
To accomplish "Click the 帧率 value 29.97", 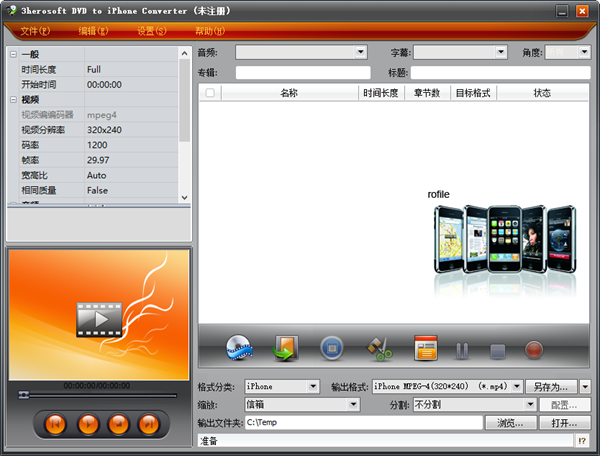I will 131,160.
